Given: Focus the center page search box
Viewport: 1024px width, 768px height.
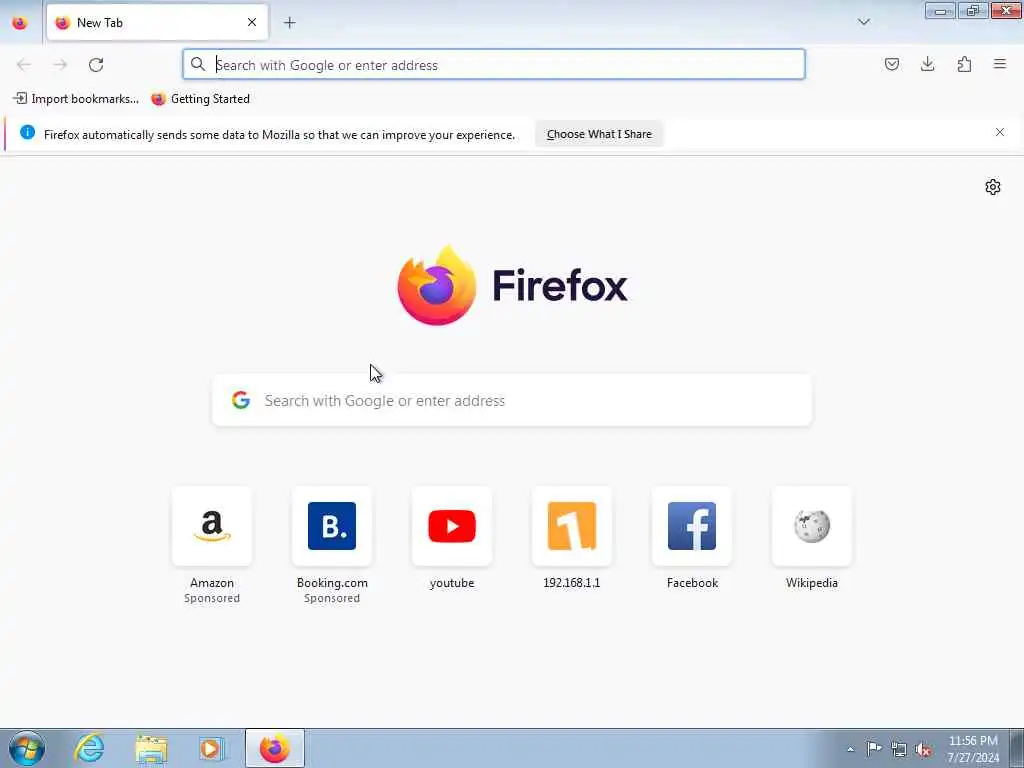Looking at the screenshot, I should [x=512, y=400].
